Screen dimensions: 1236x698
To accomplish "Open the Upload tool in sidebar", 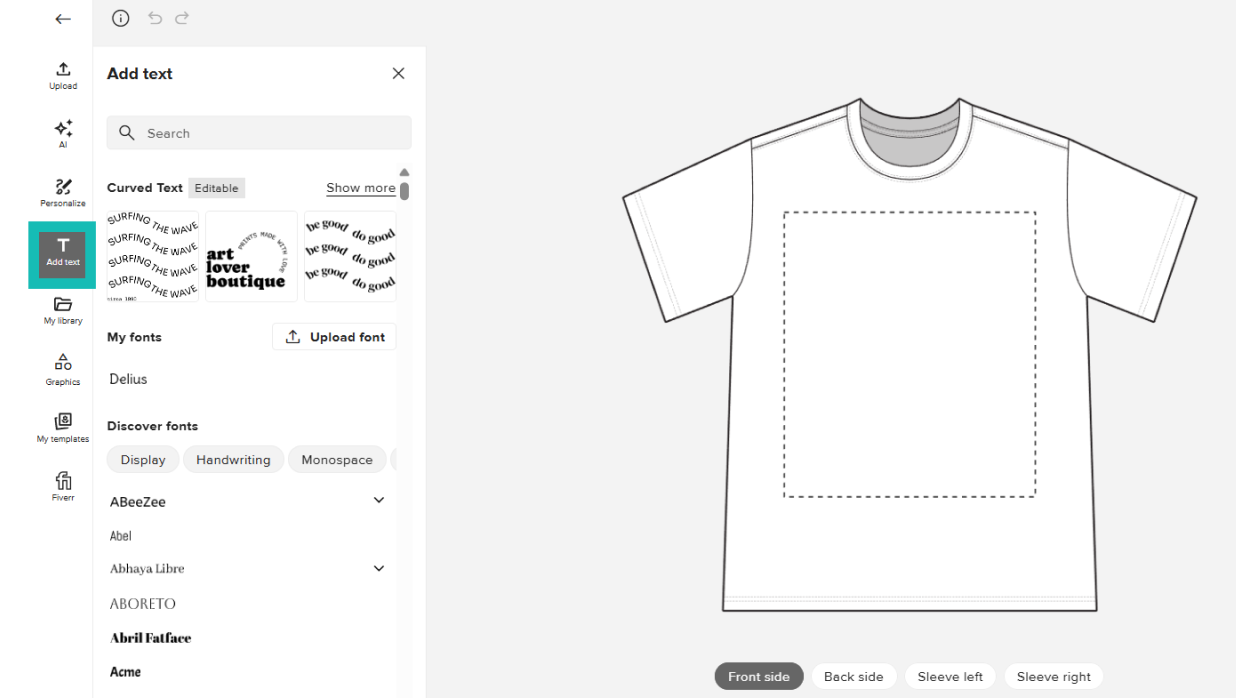I will [x=63, y=75].
